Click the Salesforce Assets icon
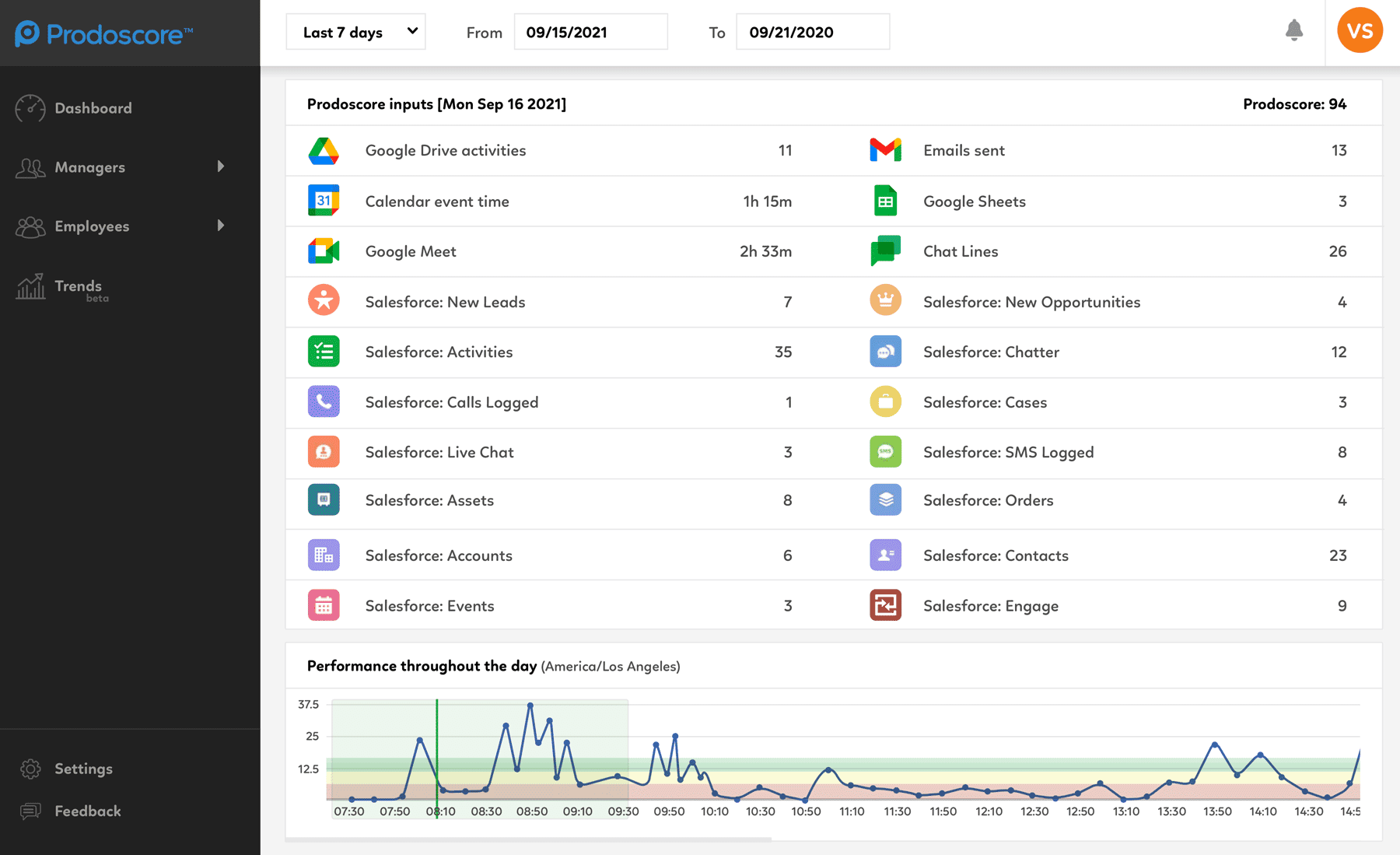Viewport: 1400px width, 855px height. click(324, 500)
